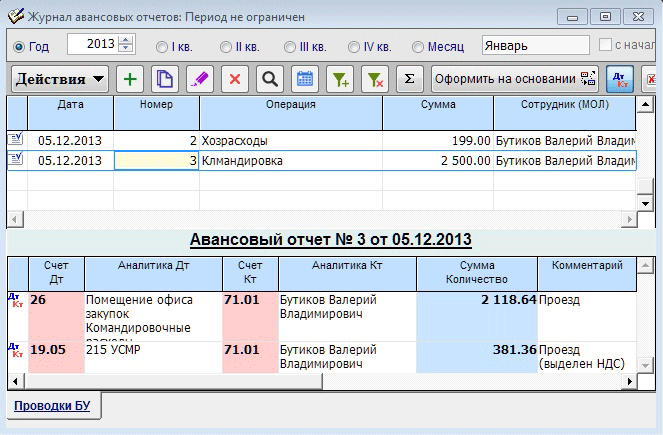Clear the filter with the funnel cross icon

coord(375,79)
